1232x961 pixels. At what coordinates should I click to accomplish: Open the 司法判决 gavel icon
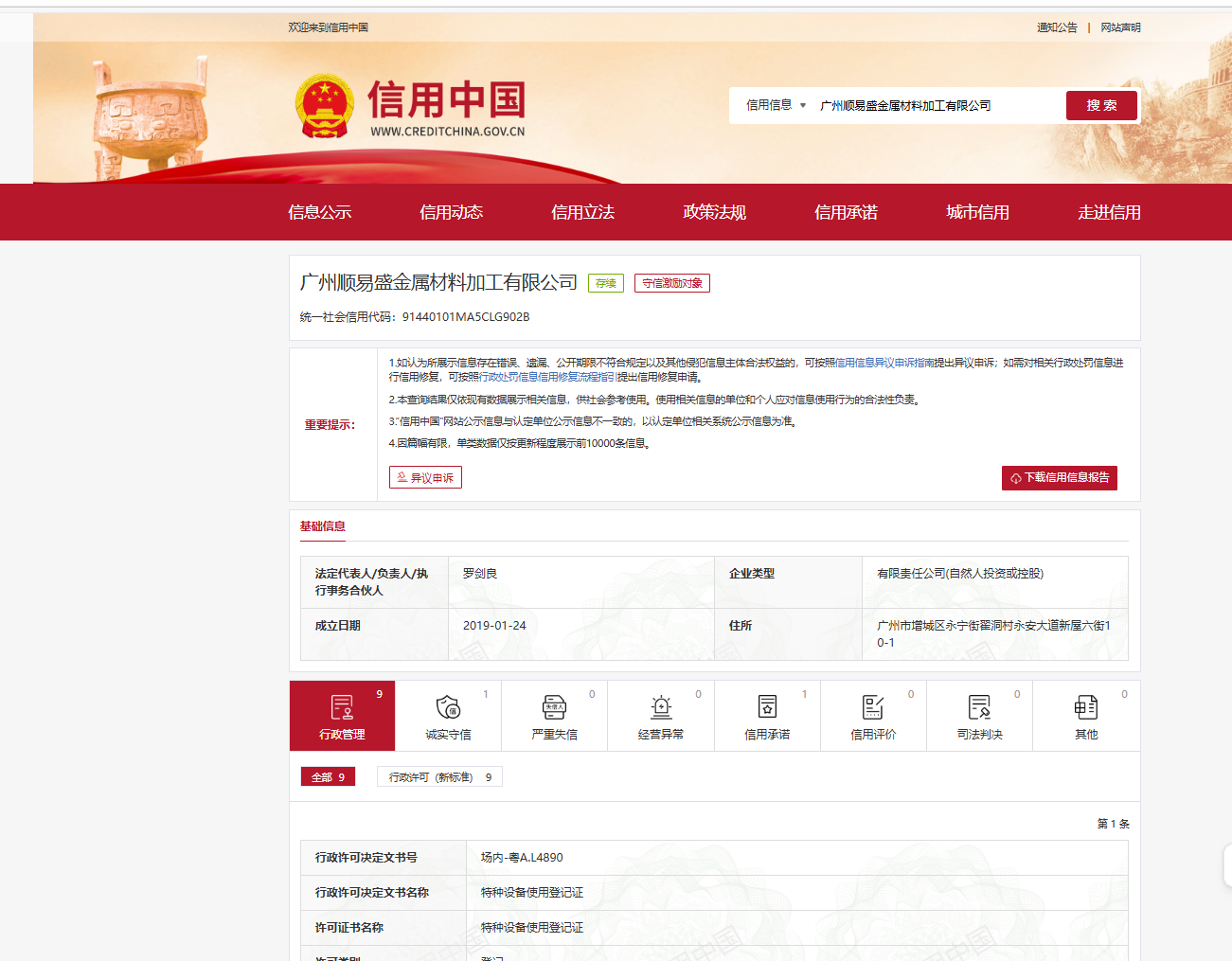click(x=979, y=707)
